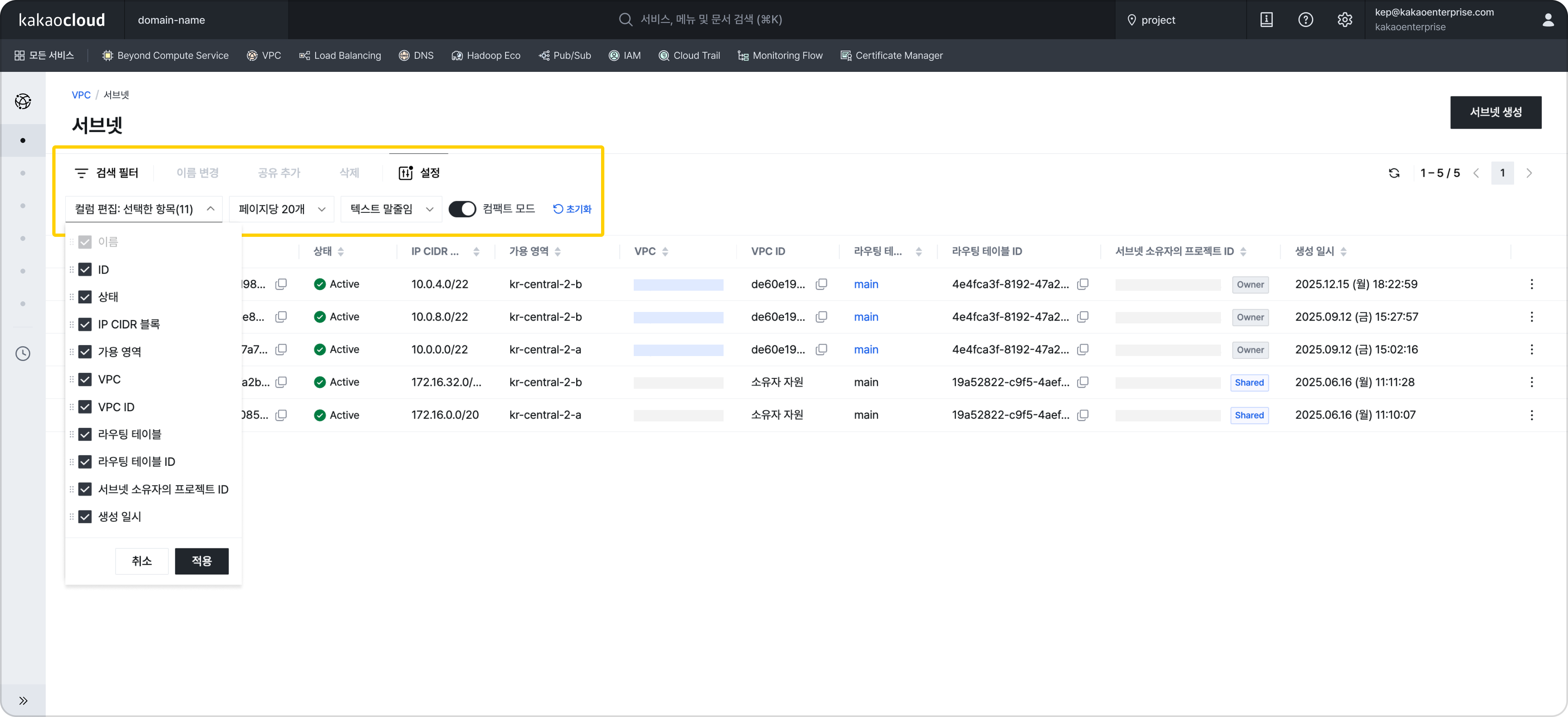Screen dimensions: 1568x717
Task: Open more options menu for first subnet row
Action: 1532,284
